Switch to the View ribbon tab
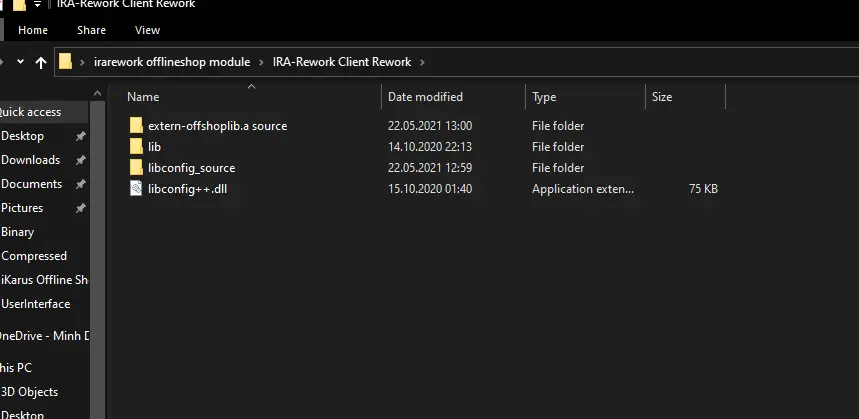 tap(147, 31)
